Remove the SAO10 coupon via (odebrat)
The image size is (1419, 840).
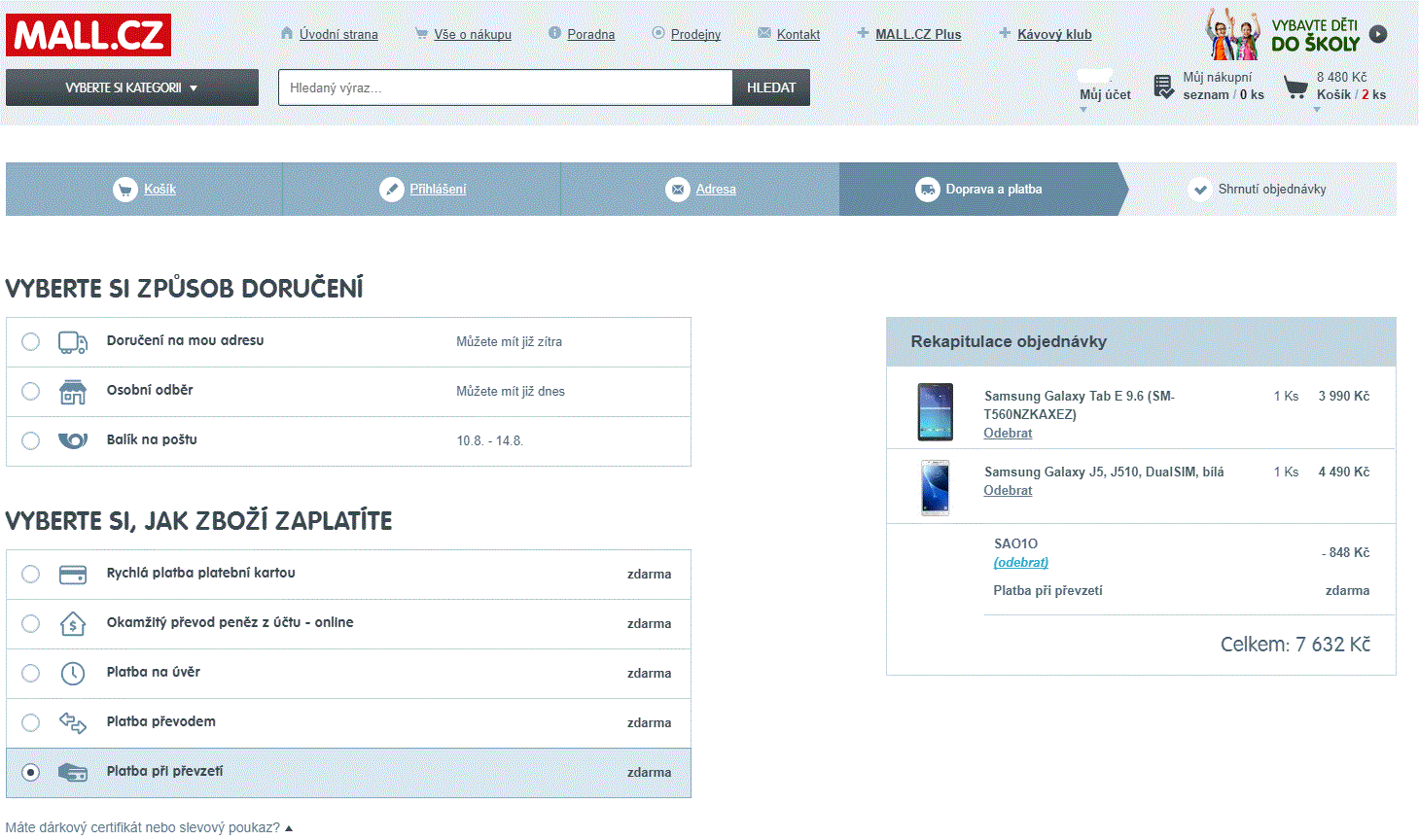pos(1021,562)
